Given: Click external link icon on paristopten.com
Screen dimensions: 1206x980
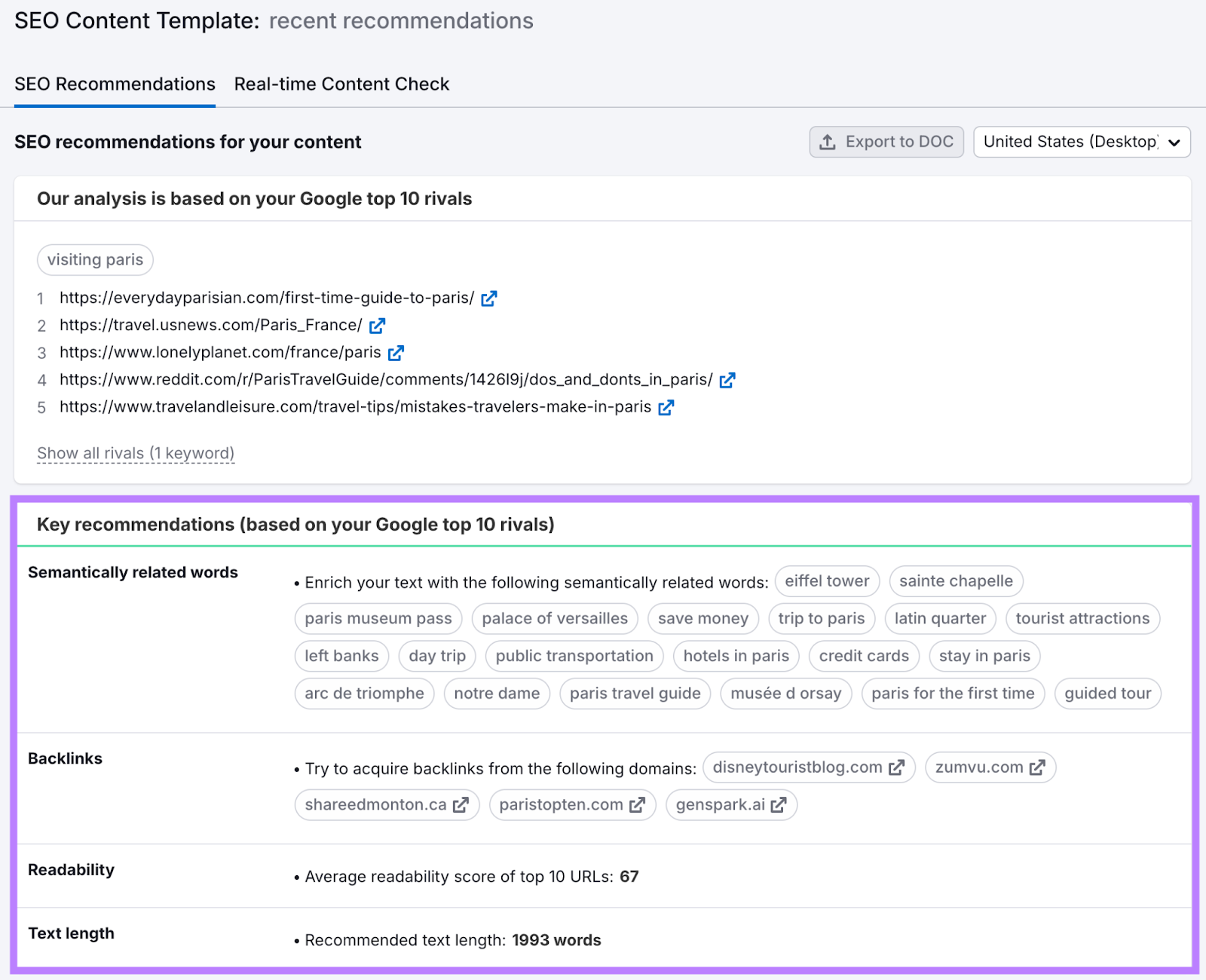Looking at the screenshot, I should coord(638,805).
